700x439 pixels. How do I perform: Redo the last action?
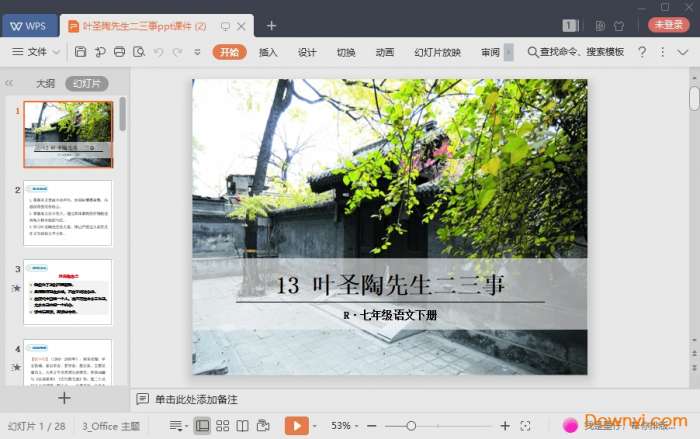[177, 52]
